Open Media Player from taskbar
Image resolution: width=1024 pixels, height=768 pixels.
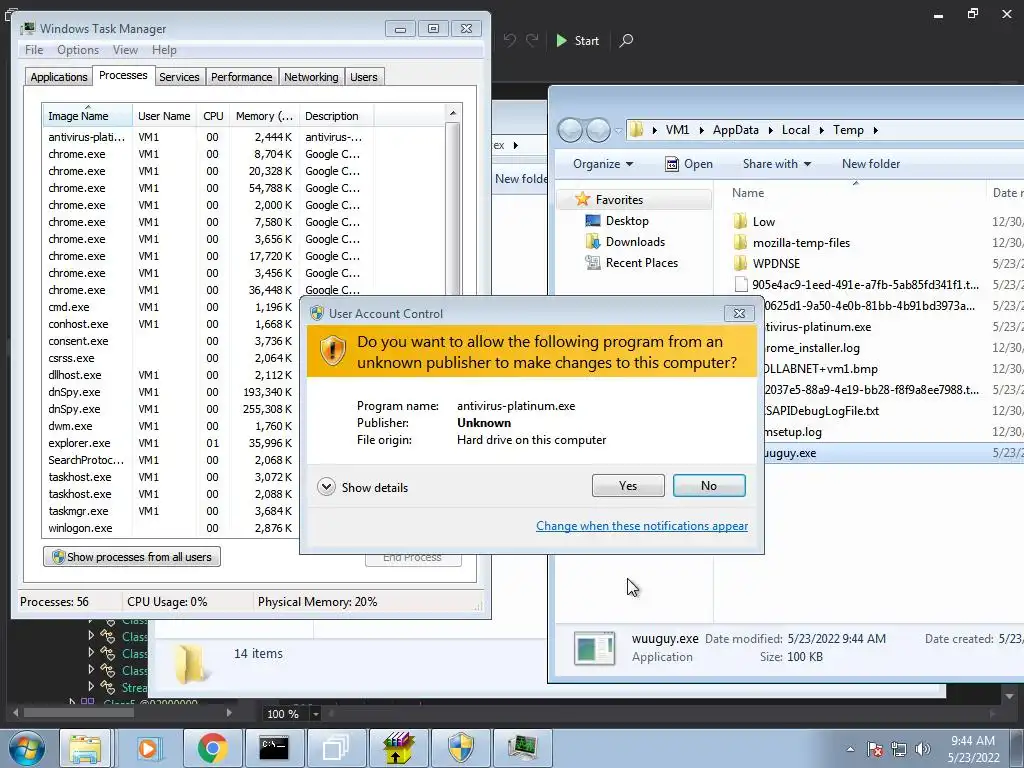click(x=150, y=748)
